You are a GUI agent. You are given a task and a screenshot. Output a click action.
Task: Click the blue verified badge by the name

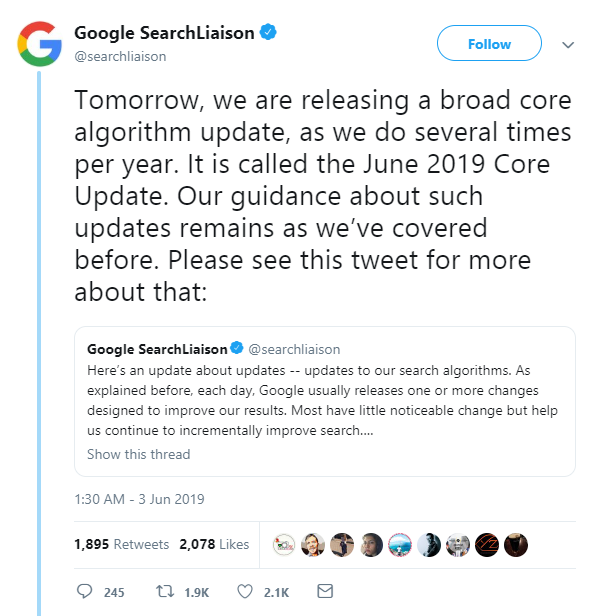268,32
